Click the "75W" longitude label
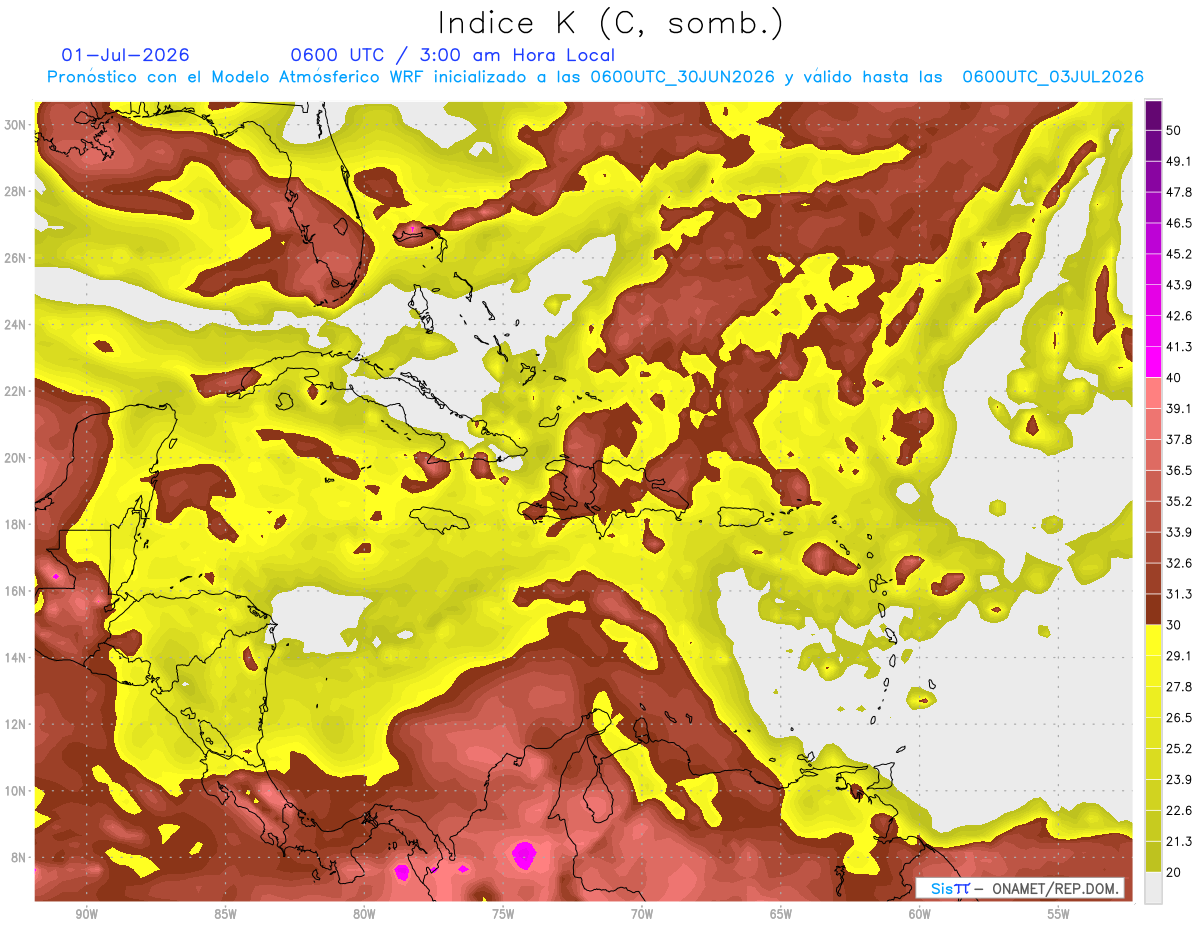The height and width of the screenshot is (927, 1200). pos(503,914)
